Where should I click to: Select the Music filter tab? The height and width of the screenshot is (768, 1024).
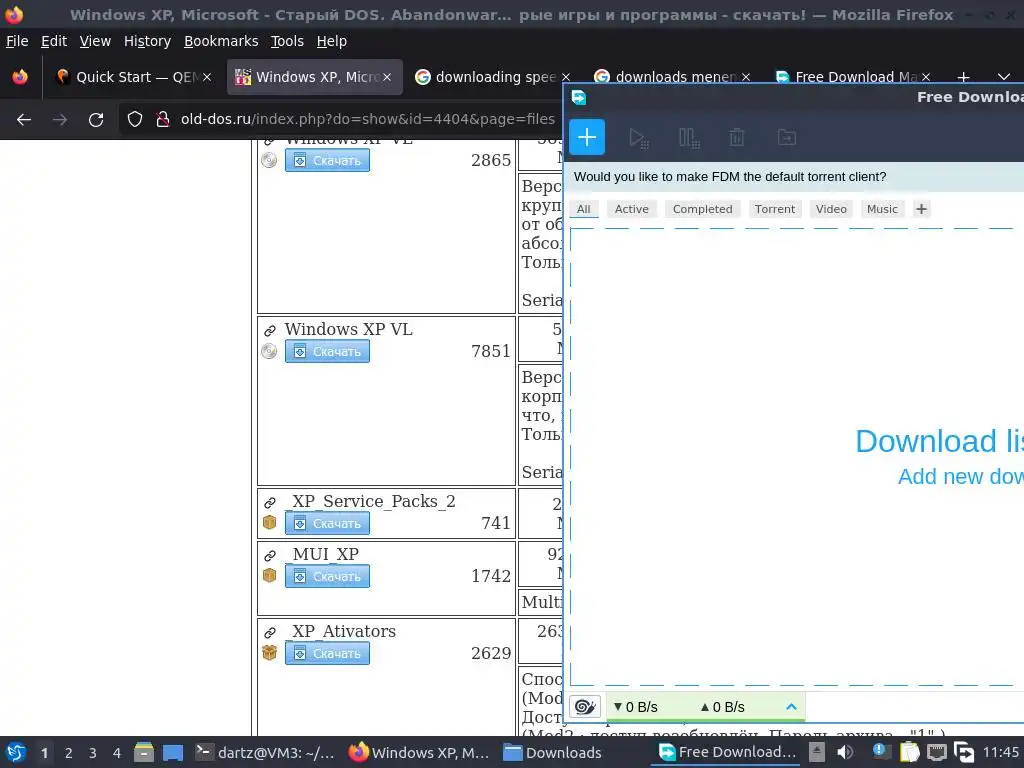[x=882, y=209]
